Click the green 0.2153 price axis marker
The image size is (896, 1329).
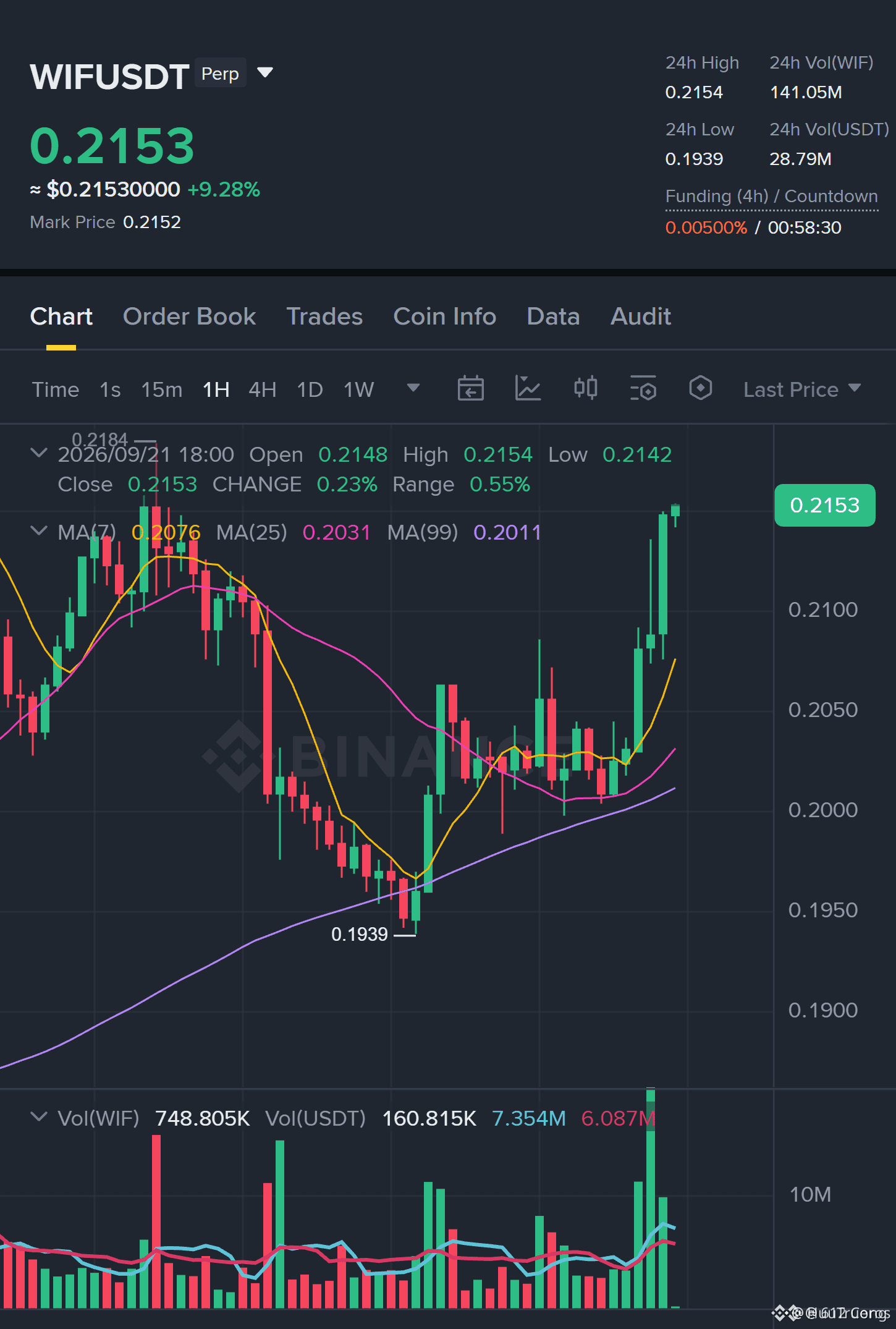point(825,505)
